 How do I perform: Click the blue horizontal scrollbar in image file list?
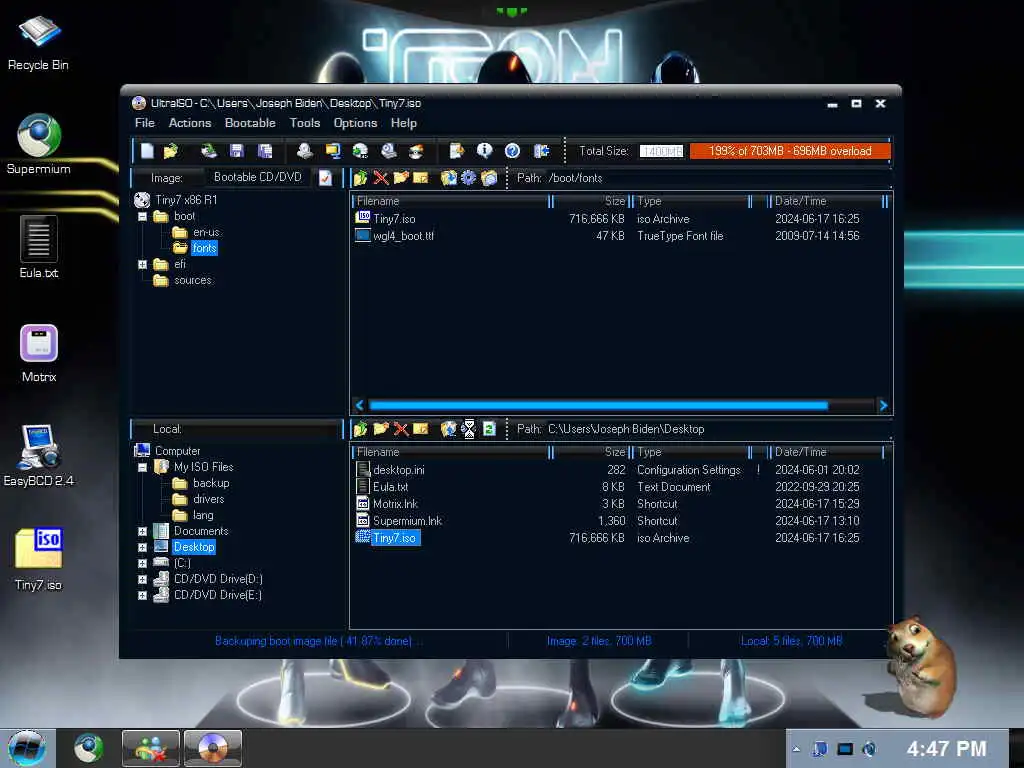[x=598, y=406]
